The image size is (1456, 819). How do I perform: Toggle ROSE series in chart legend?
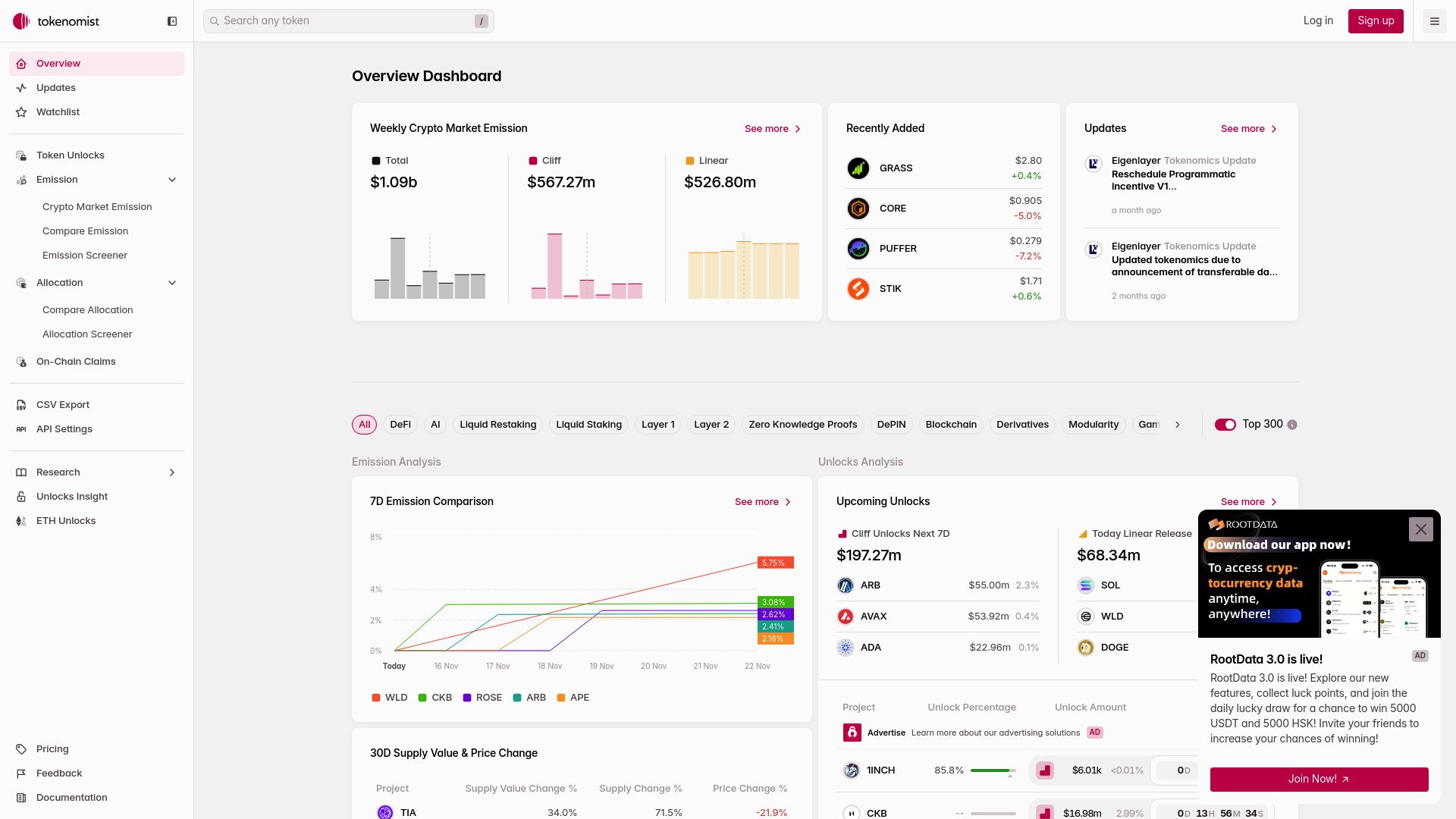[482, 698]
